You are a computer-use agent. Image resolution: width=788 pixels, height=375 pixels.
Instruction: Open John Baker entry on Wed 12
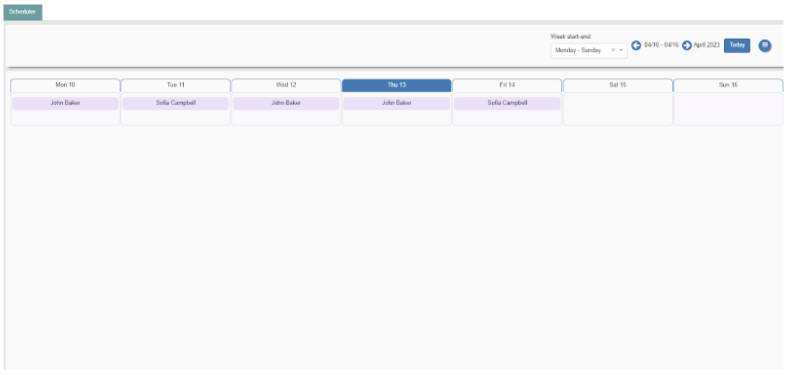point(286,103)
